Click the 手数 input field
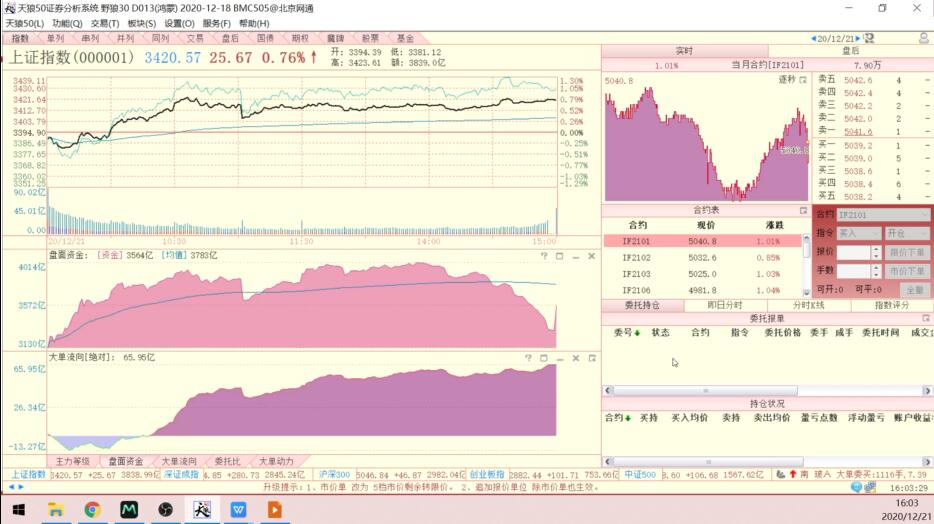934x524 pixels. tap(854, 271)
